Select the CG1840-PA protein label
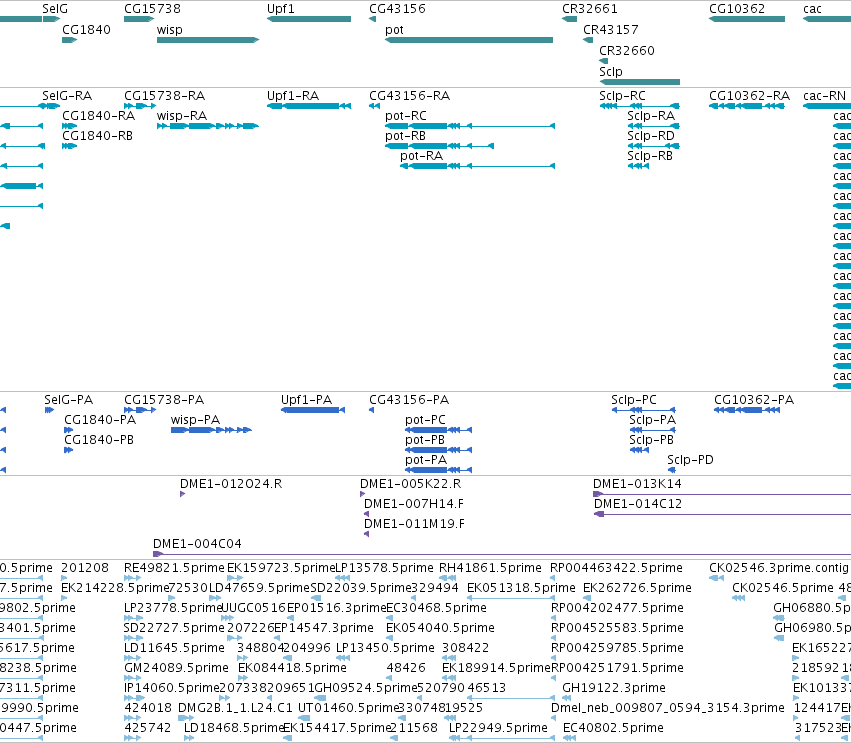The image size is (851, 743). click(x=100, y=420)
